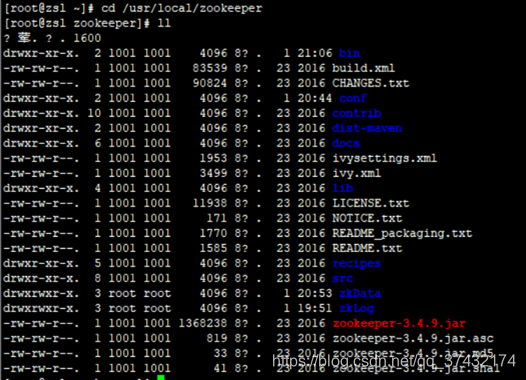
Task: Select the 'contrib' directory name
Action: pyautogui.click(x=357, y=113)
